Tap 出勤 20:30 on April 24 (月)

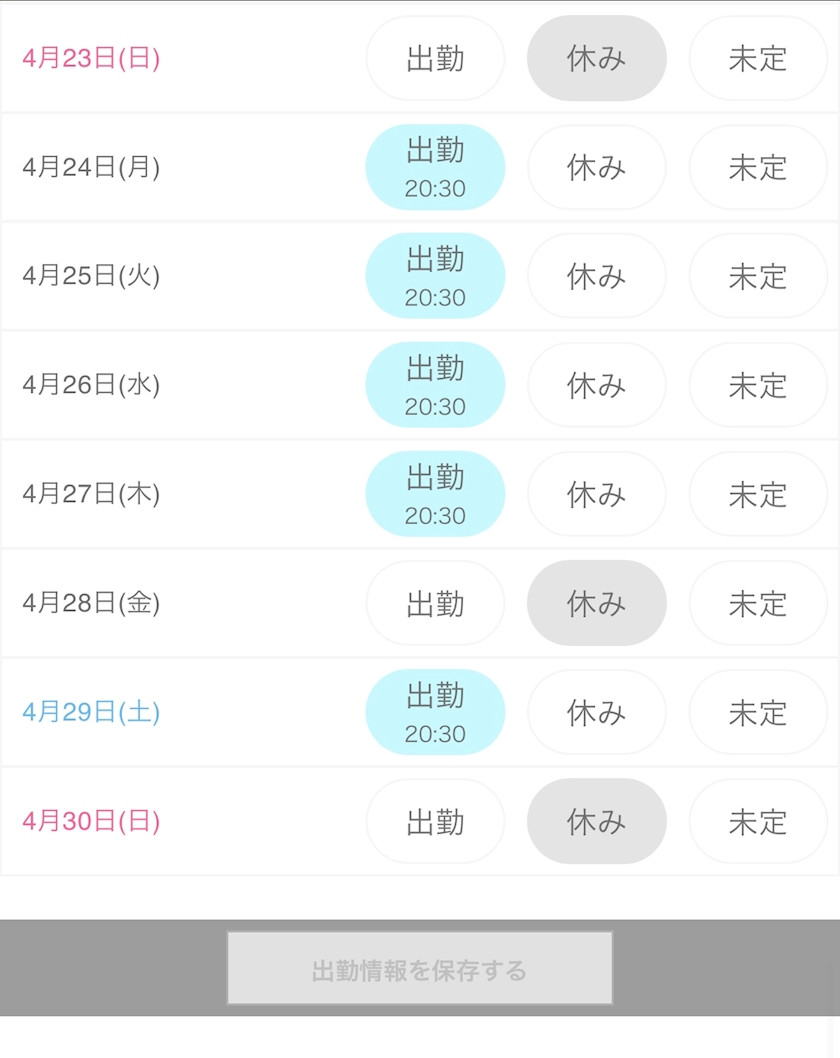[435, 168]
